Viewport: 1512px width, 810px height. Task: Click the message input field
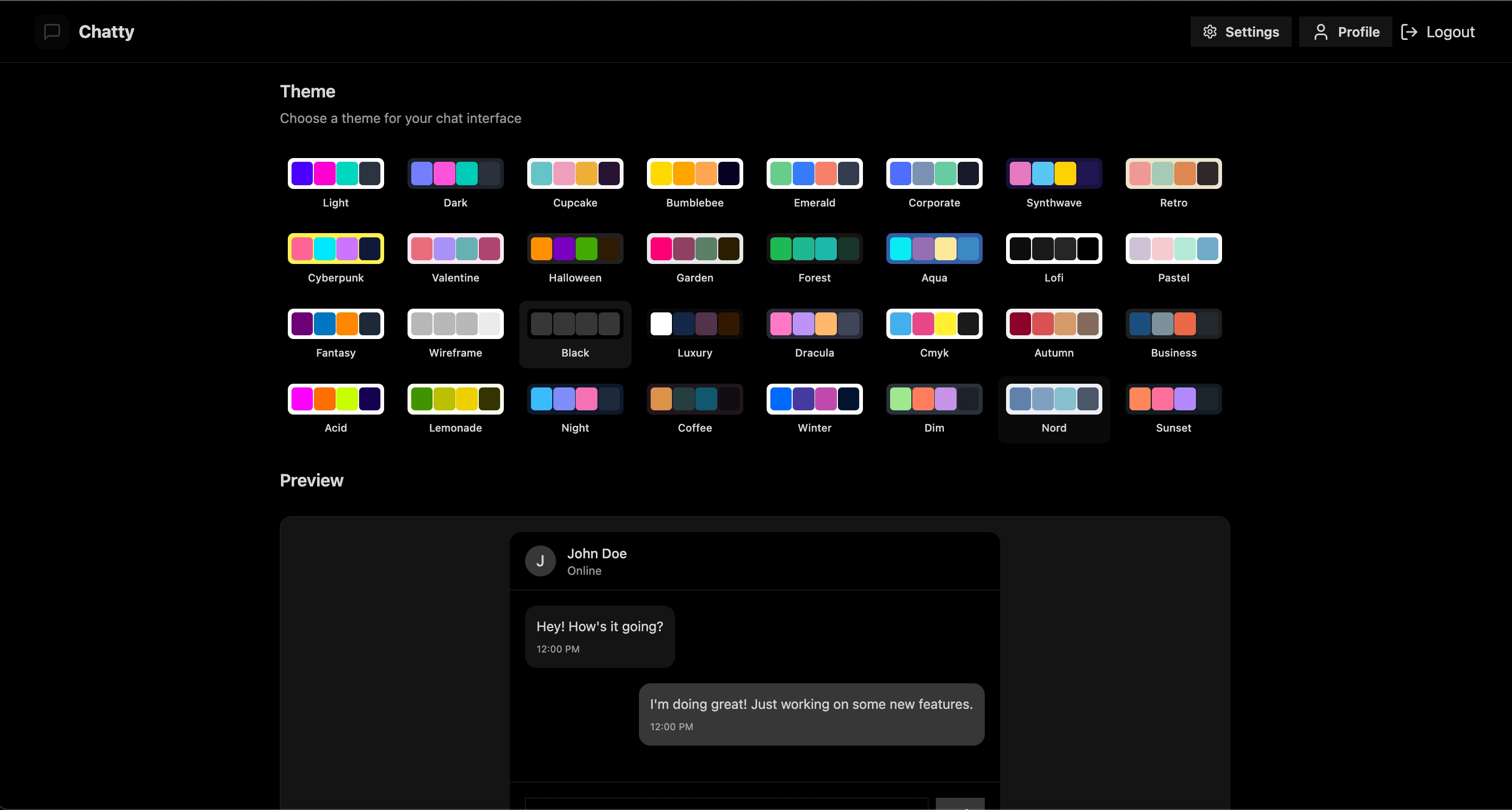[726, 804]
